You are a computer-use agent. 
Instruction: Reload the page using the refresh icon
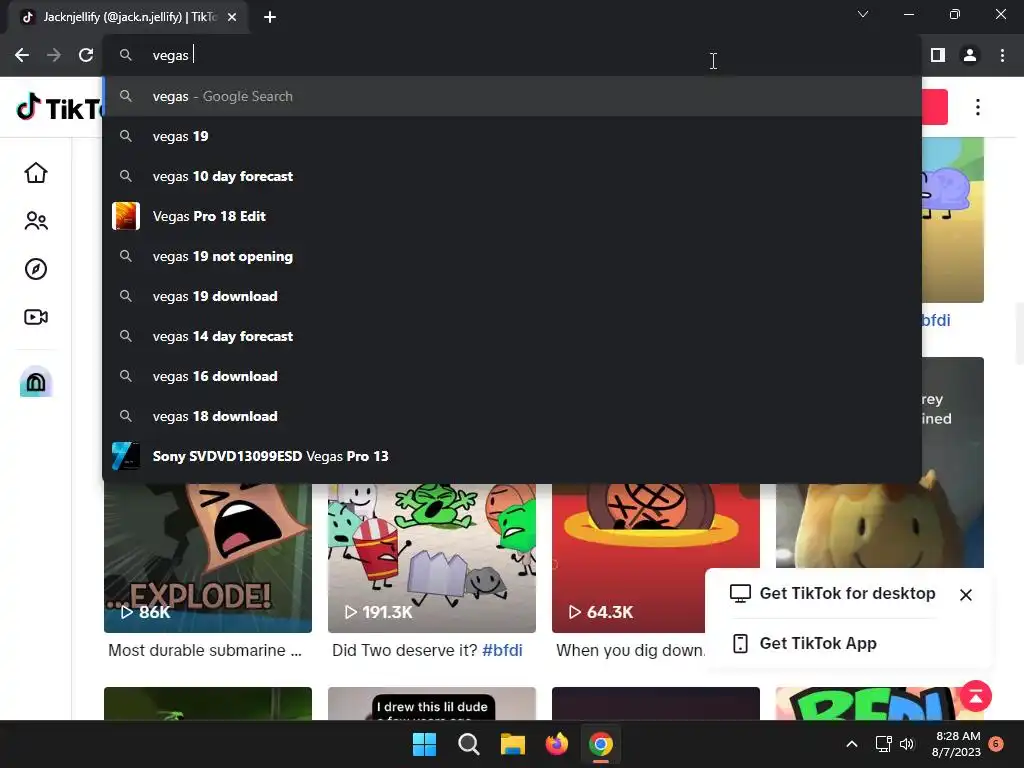point(86,56)
